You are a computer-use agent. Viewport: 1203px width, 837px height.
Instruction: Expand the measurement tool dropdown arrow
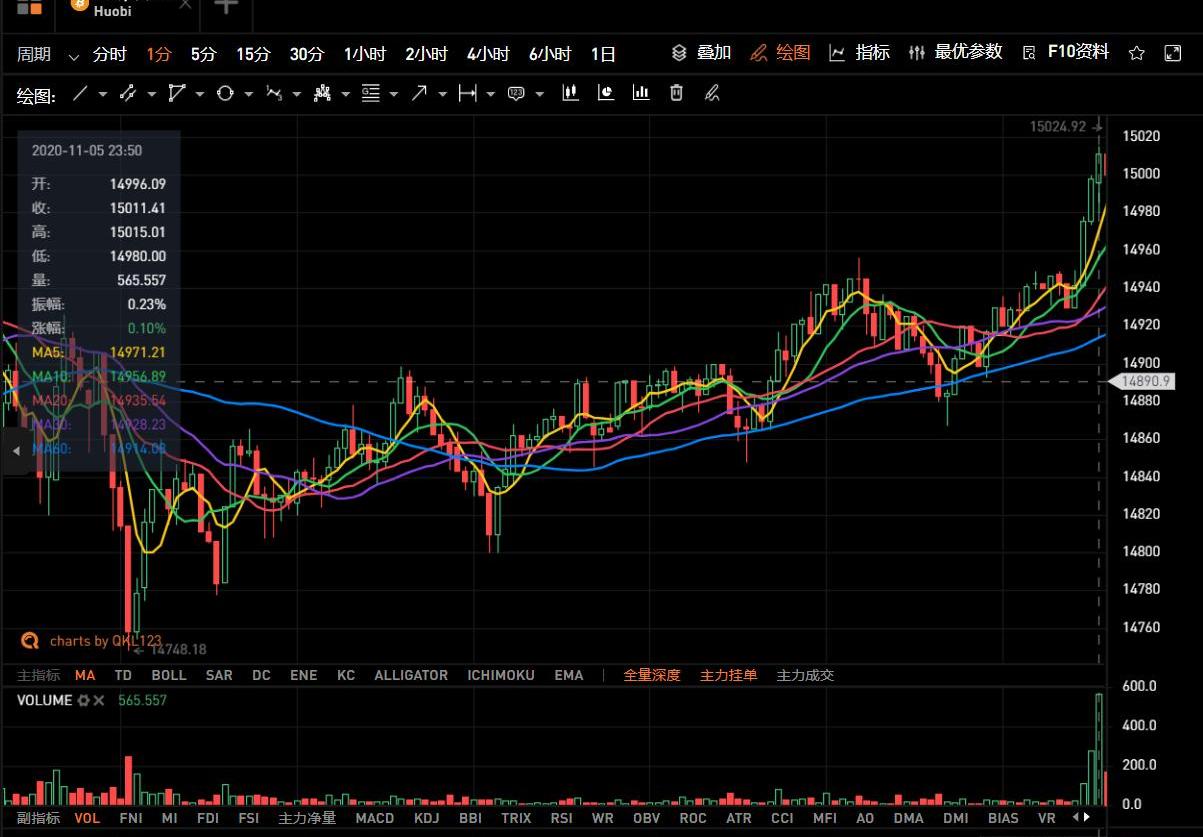pos(491,95)
